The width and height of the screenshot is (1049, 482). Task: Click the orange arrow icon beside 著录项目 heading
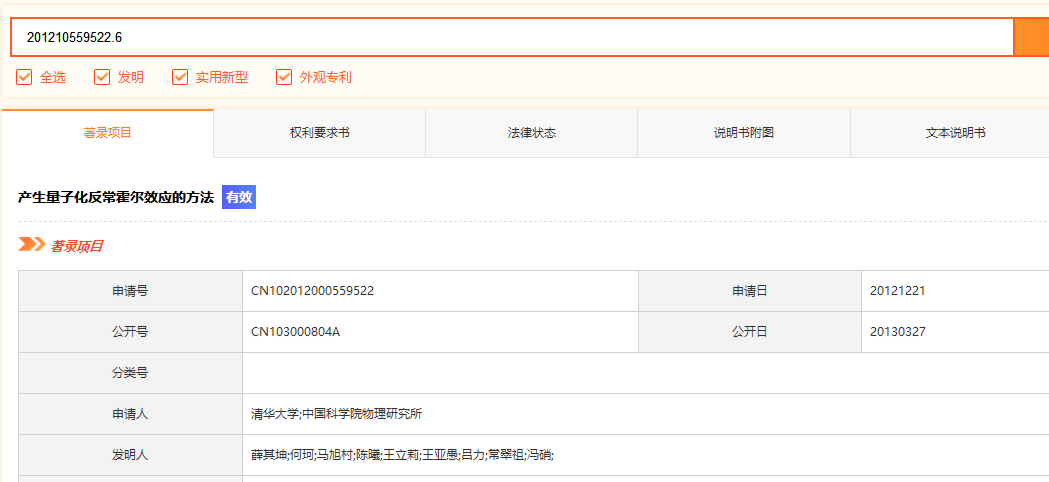[x=31, y=245]
